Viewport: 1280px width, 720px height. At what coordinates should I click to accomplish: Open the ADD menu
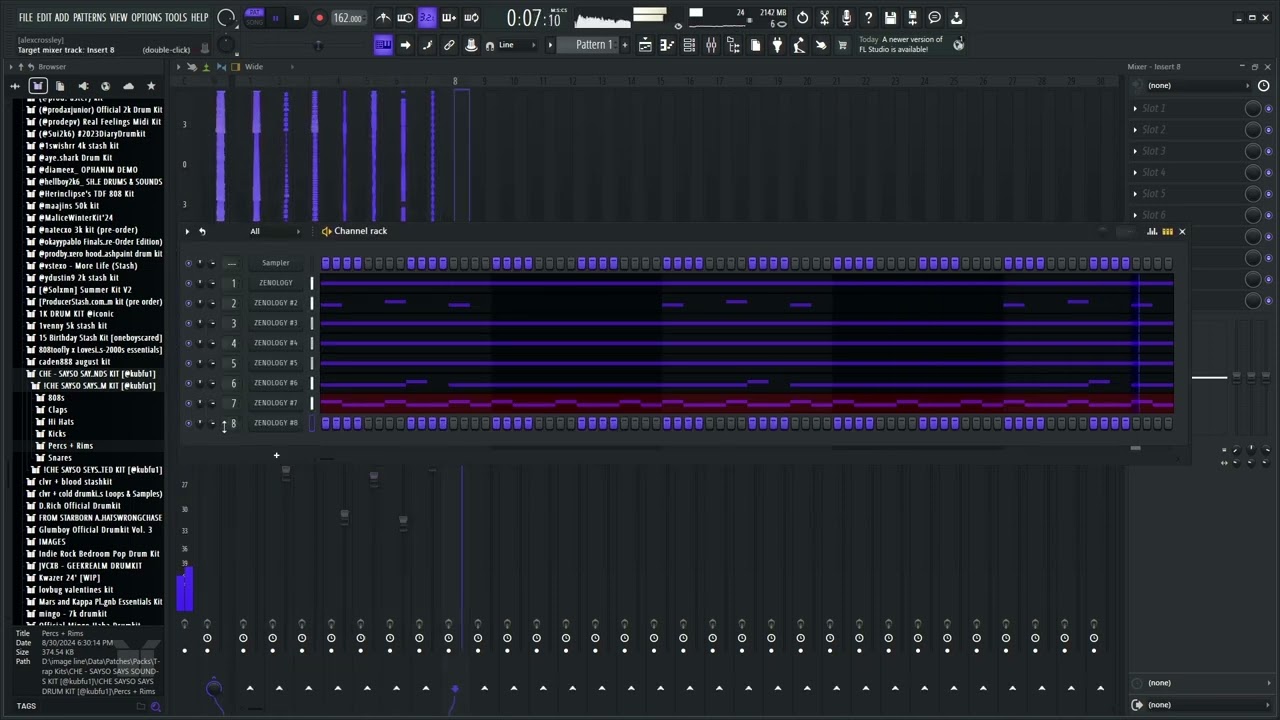[x=62, y=17]
